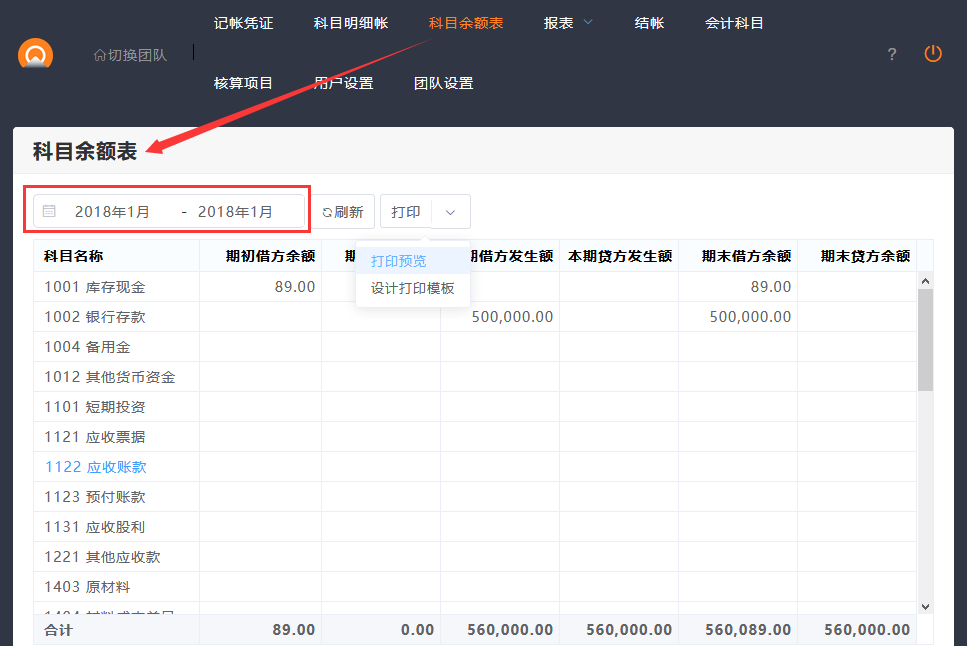Select 打印预览 from print menu
This screenshot has width=967, height=646.
(x=398, y=261)
